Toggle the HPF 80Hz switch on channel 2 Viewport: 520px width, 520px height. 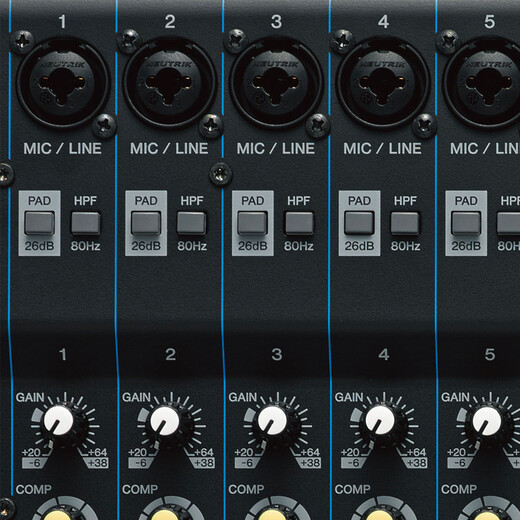point(192,223)
